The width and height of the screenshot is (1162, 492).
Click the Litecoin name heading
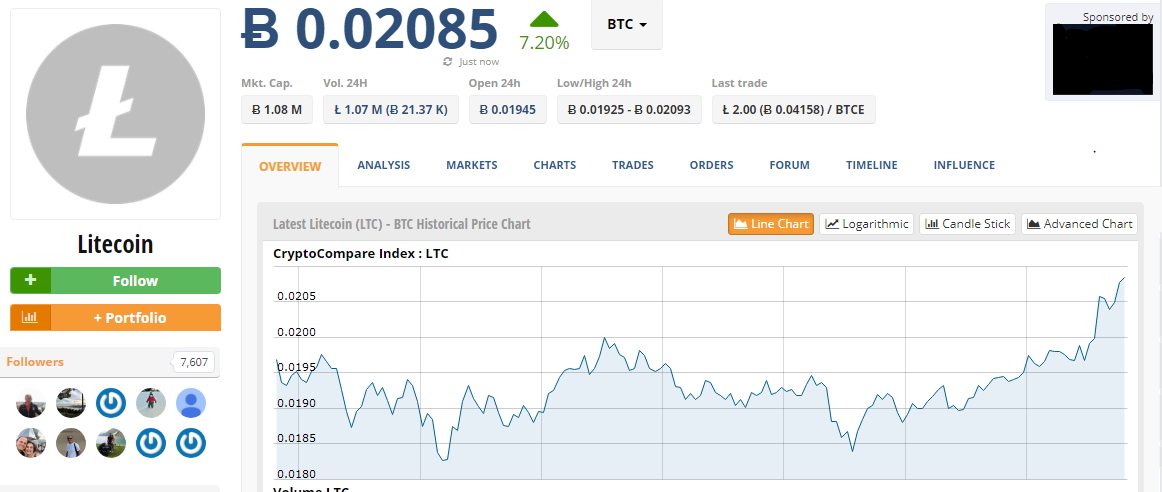click(116, 245)
